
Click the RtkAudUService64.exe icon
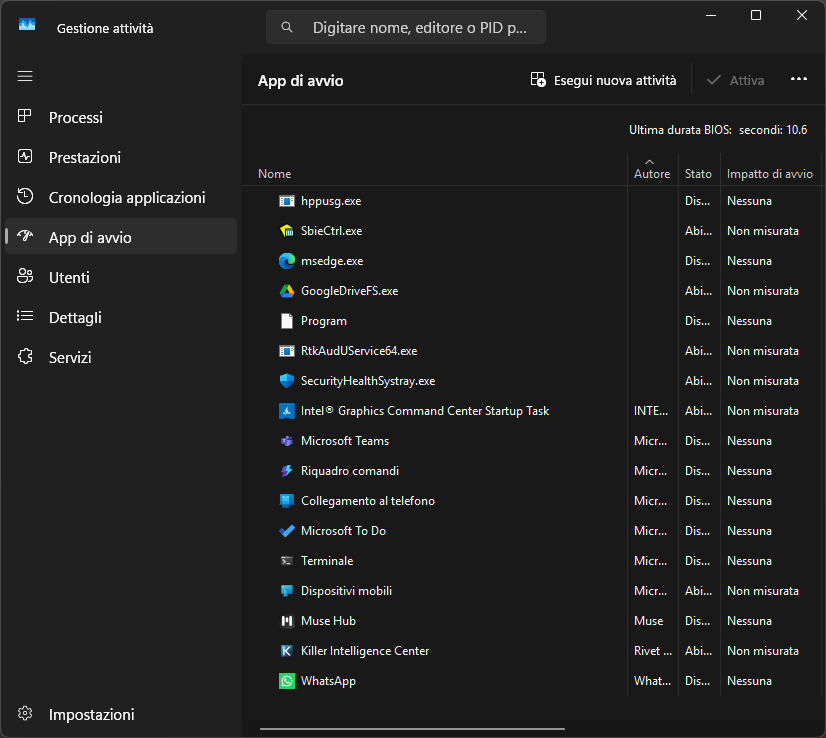tap(287, 351)
